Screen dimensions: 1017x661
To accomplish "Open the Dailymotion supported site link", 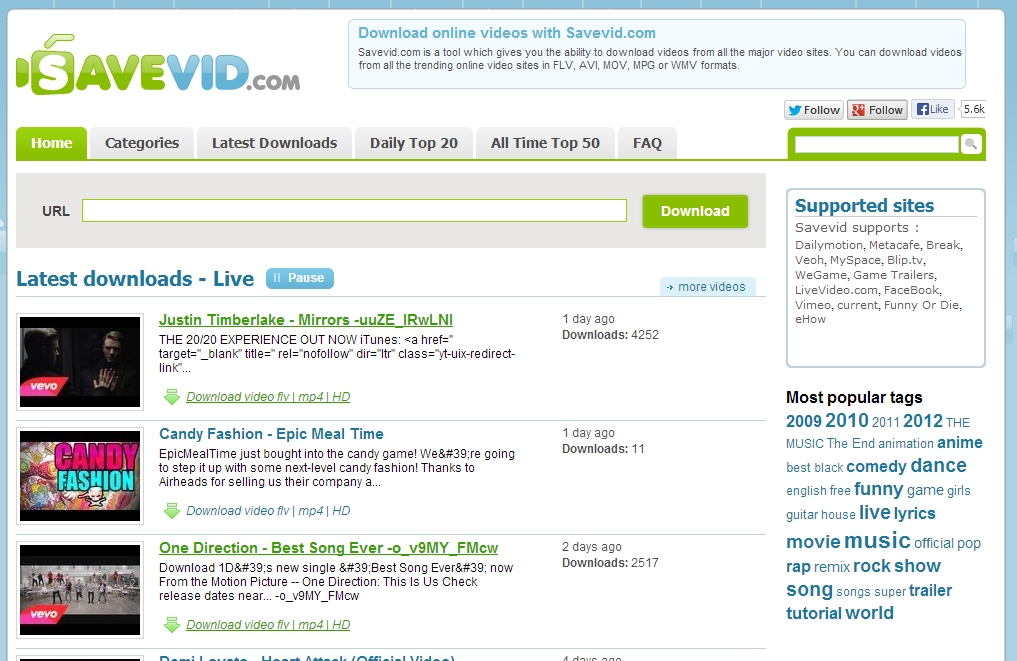I will (x=829, y=244).
